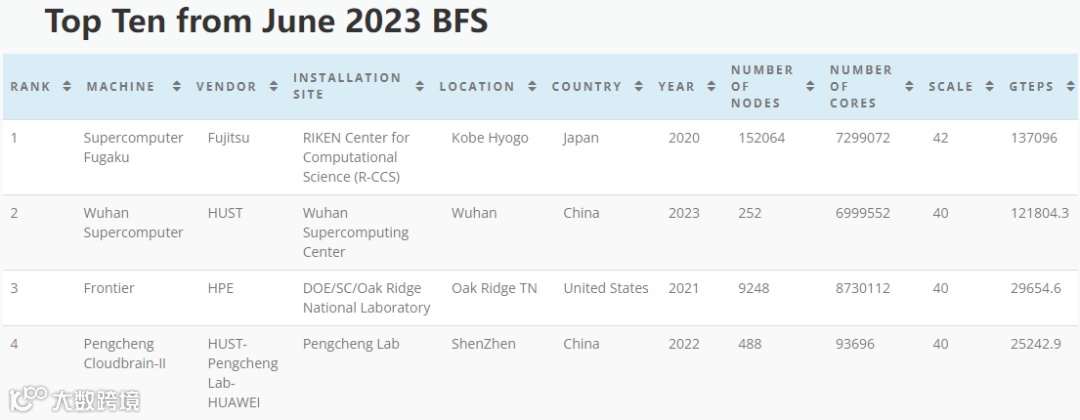This screenshot has height=420, width=1080.
Task: Click the Pengcheng Cloudbrain-II machine name
Action: point(125,353)
